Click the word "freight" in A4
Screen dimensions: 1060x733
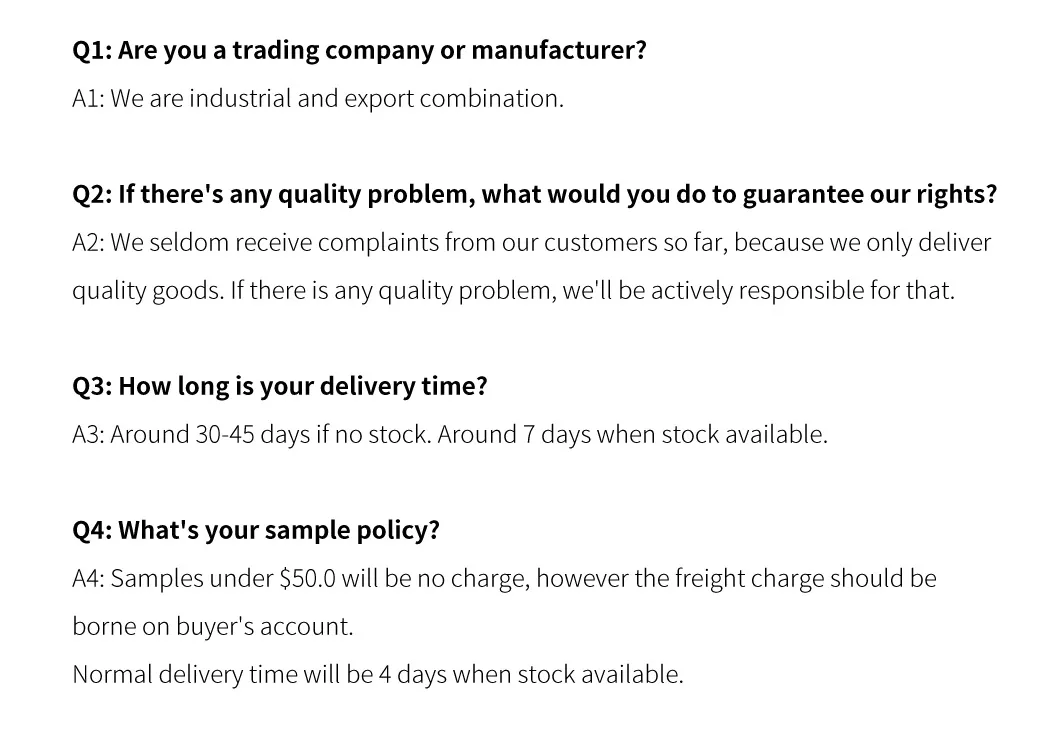[710, 579]
